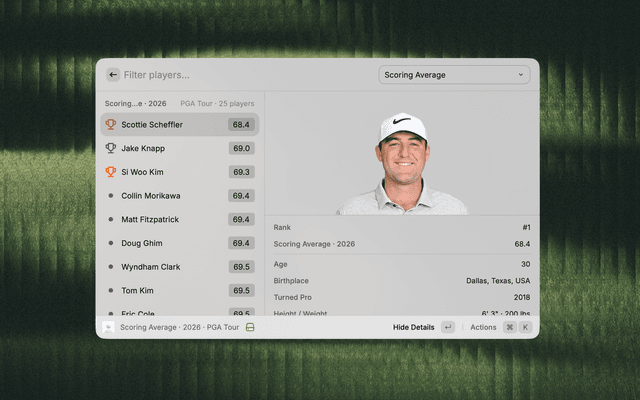Screen dimensions: 640x400
Task: Click the extension avatar icon in footer
Action: point(108,327)
